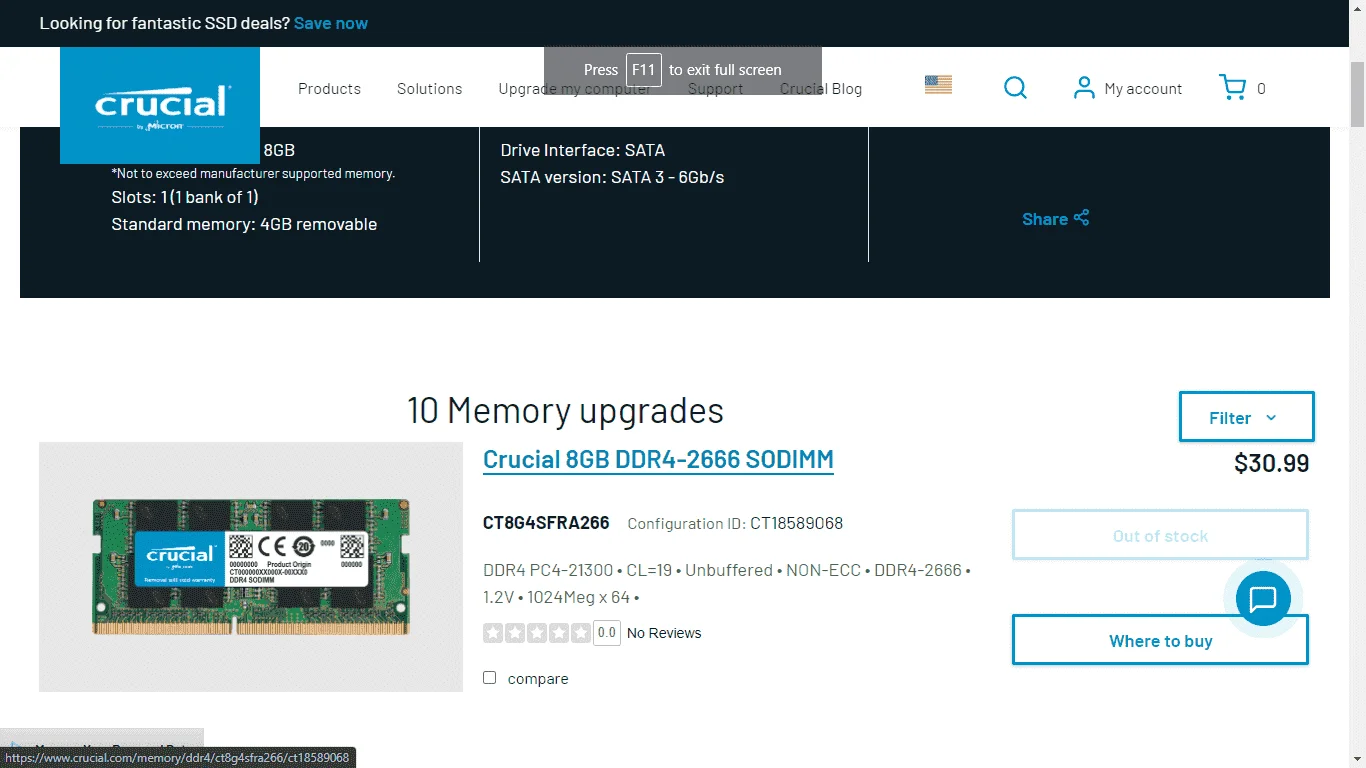
Task: Open the search magnifier icon
Action: coord(1015,88)
